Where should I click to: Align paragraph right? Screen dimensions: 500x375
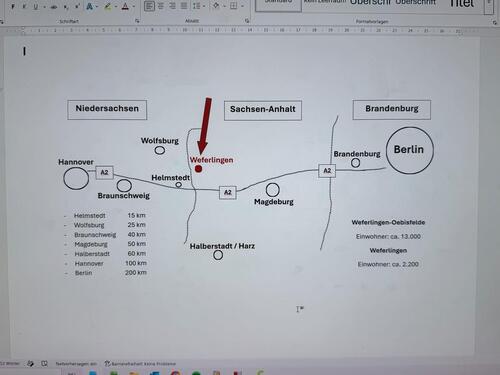[x=172, y=6]
